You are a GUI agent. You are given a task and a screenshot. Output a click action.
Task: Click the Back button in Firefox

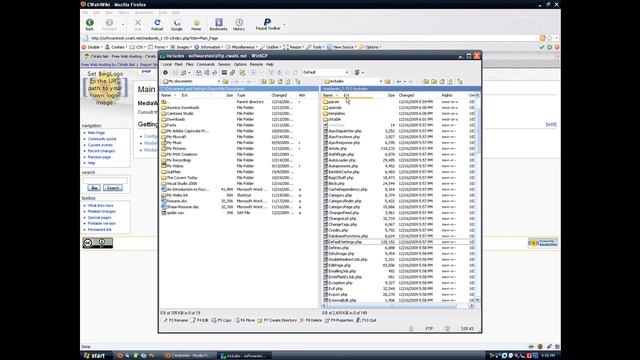click(89, 24)
